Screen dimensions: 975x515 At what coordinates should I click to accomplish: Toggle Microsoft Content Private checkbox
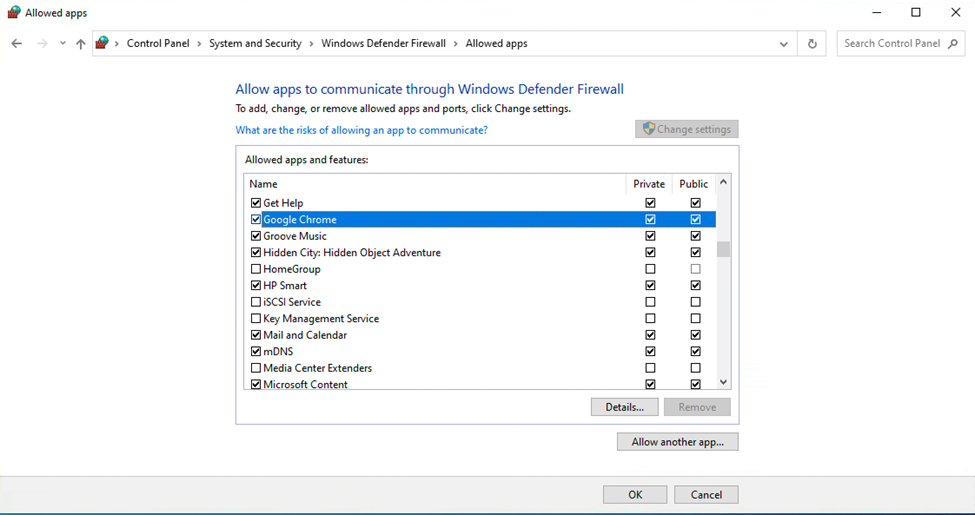click(650, 384)
